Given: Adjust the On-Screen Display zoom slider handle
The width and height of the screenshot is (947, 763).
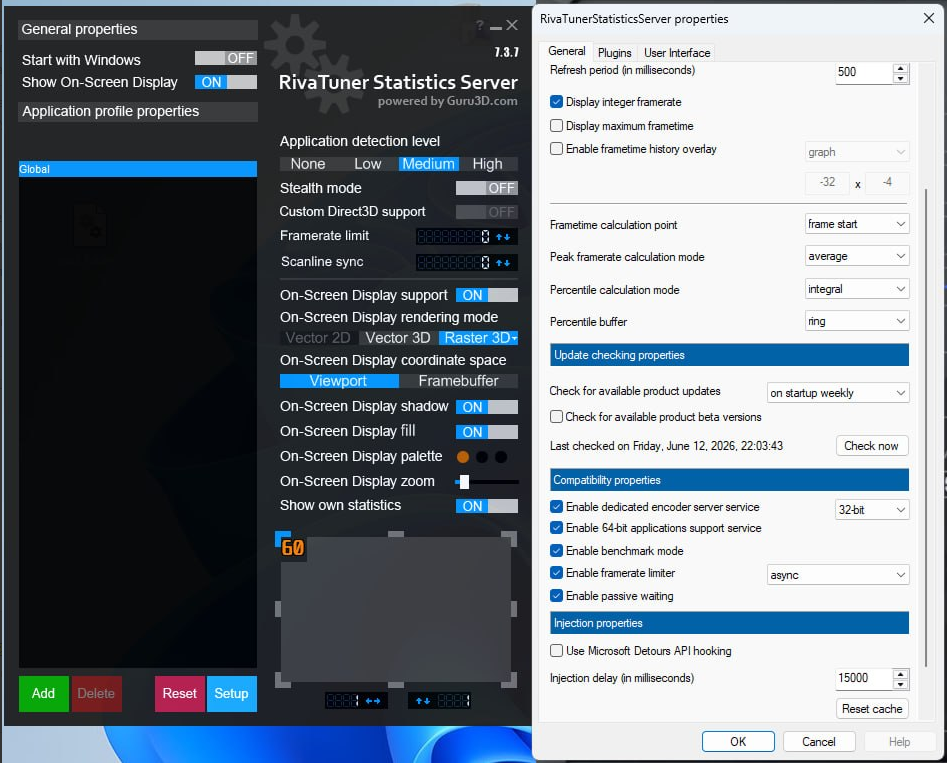Looking at the screenshot, I should tap(464, 482).
